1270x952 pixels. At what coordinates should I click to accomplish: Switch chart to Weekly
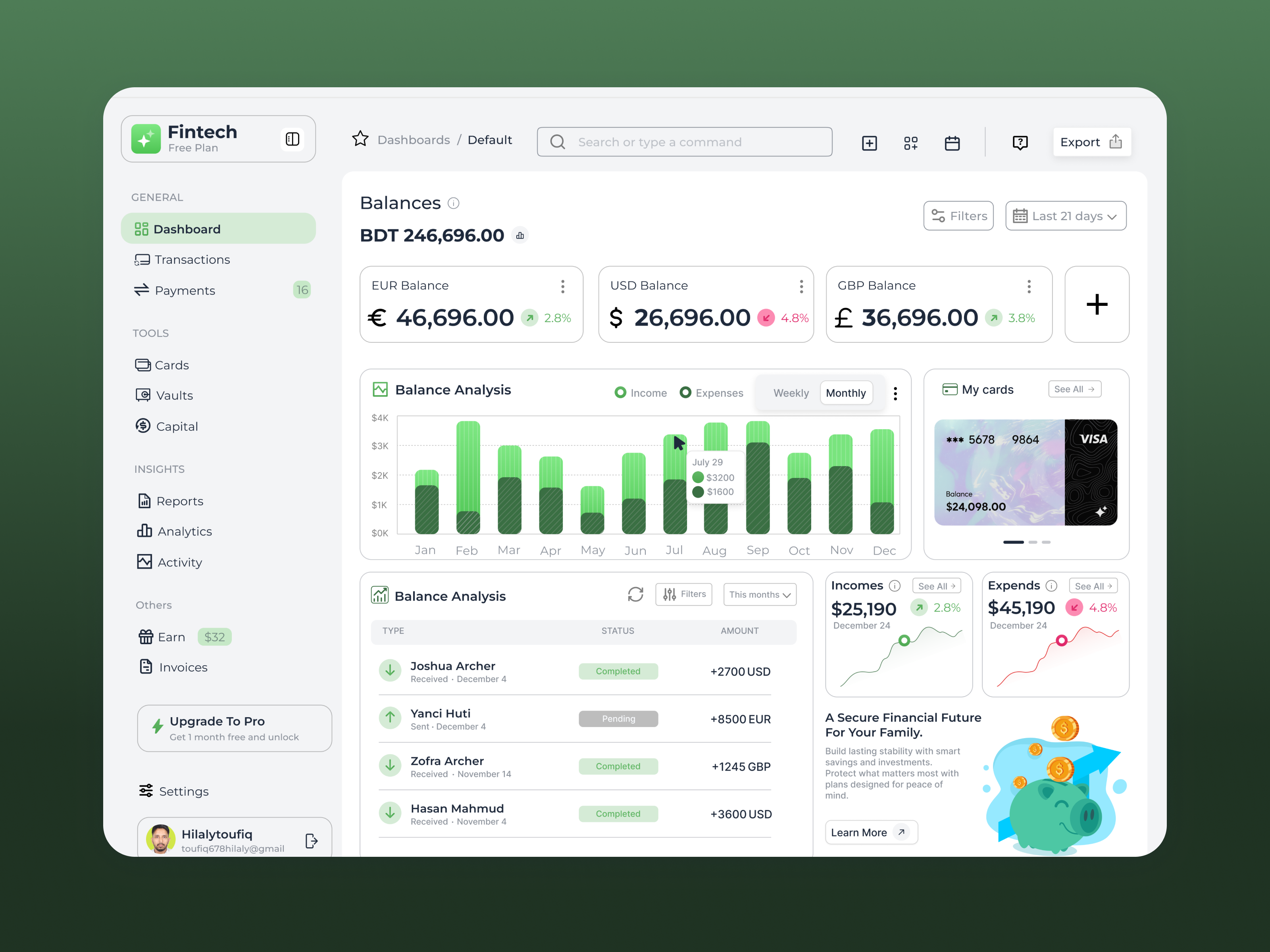click(x=791, y=393)
